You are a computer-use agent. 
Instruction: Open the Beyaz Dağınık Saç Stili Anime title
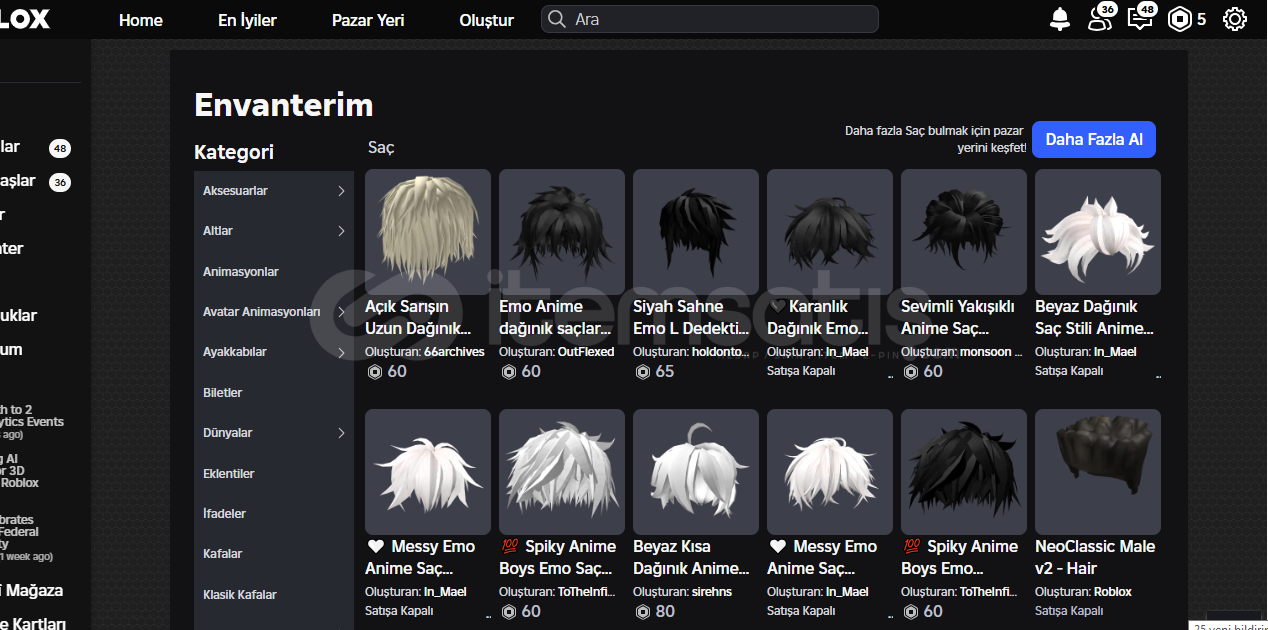pyautogui.click(x=1094, y=317)
